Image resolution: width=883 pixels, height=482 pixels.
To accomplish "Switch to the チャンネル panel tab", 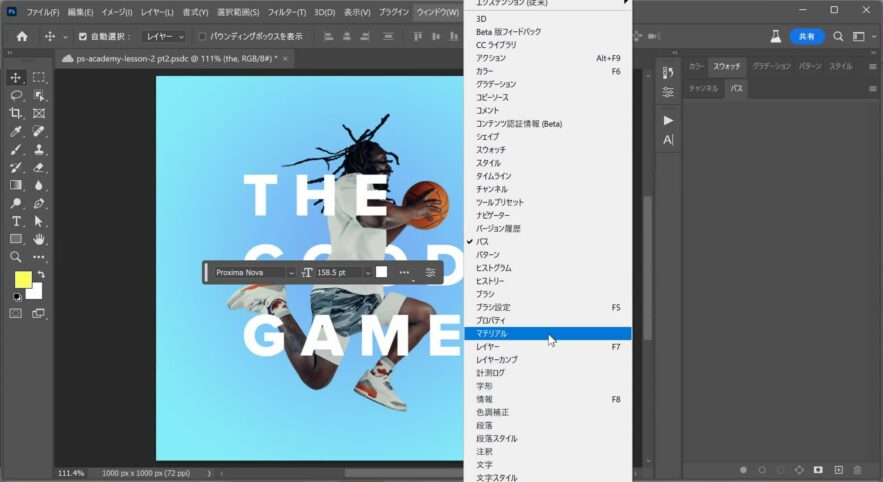I will coord(703,88).
